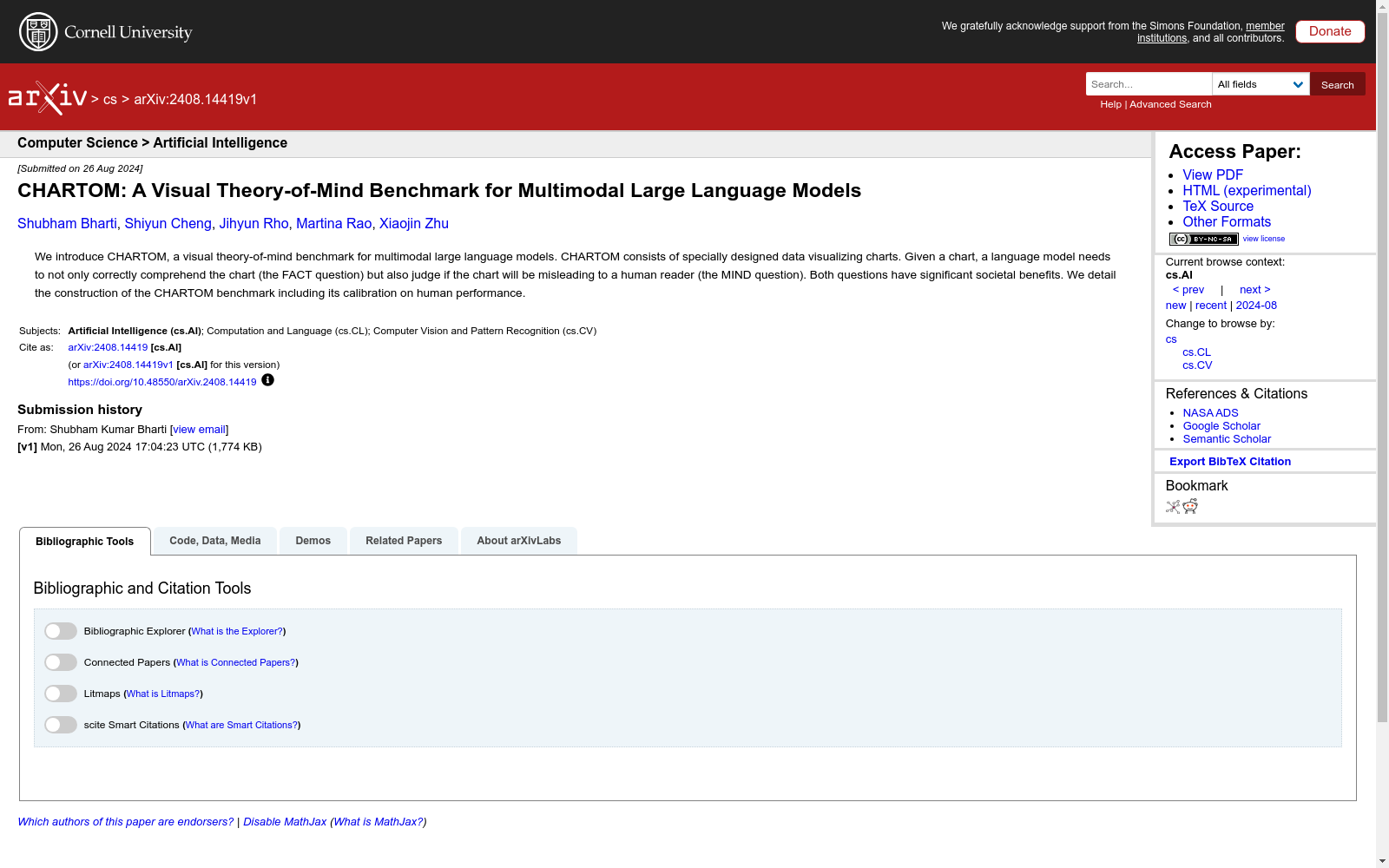This screenshot has height=868, width=1389.
Task: Select the Demos tab
Action: (x=313, y=541)
